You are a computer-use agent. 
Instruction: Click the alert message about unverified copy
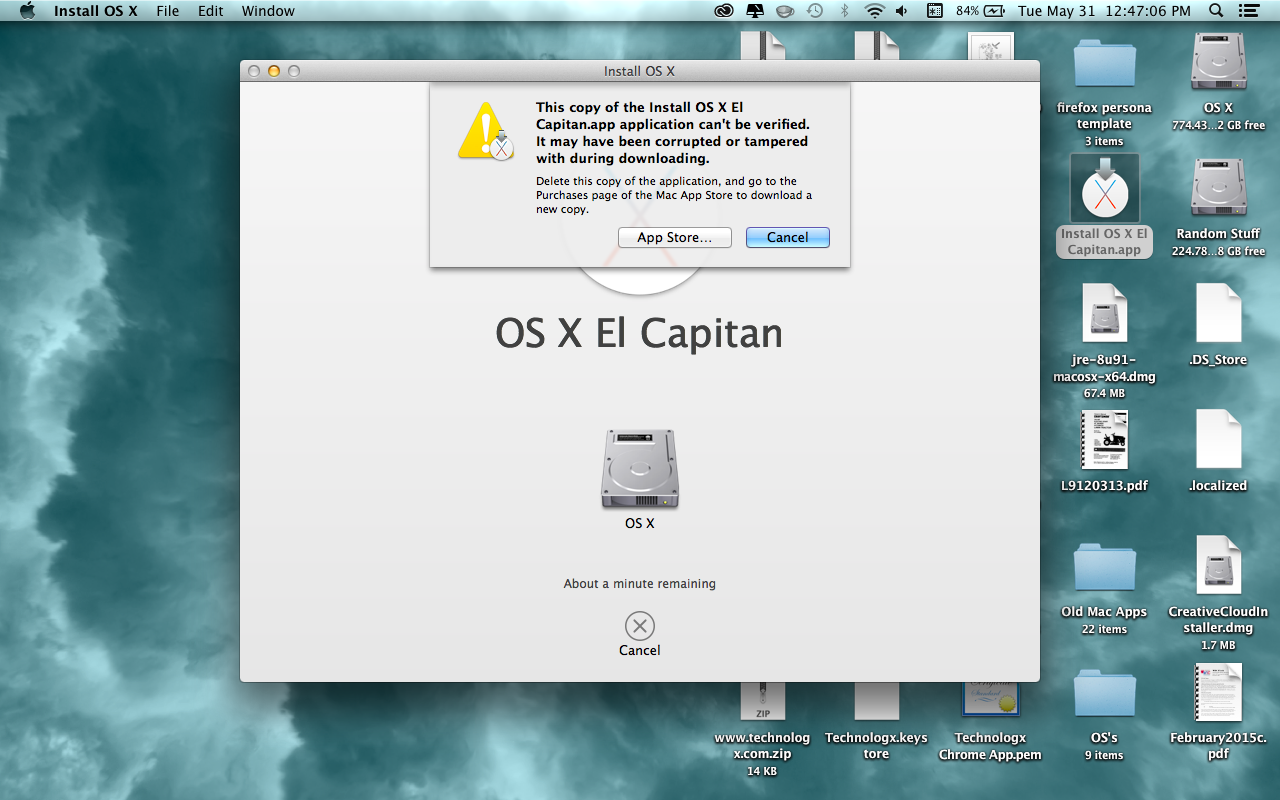673,133
